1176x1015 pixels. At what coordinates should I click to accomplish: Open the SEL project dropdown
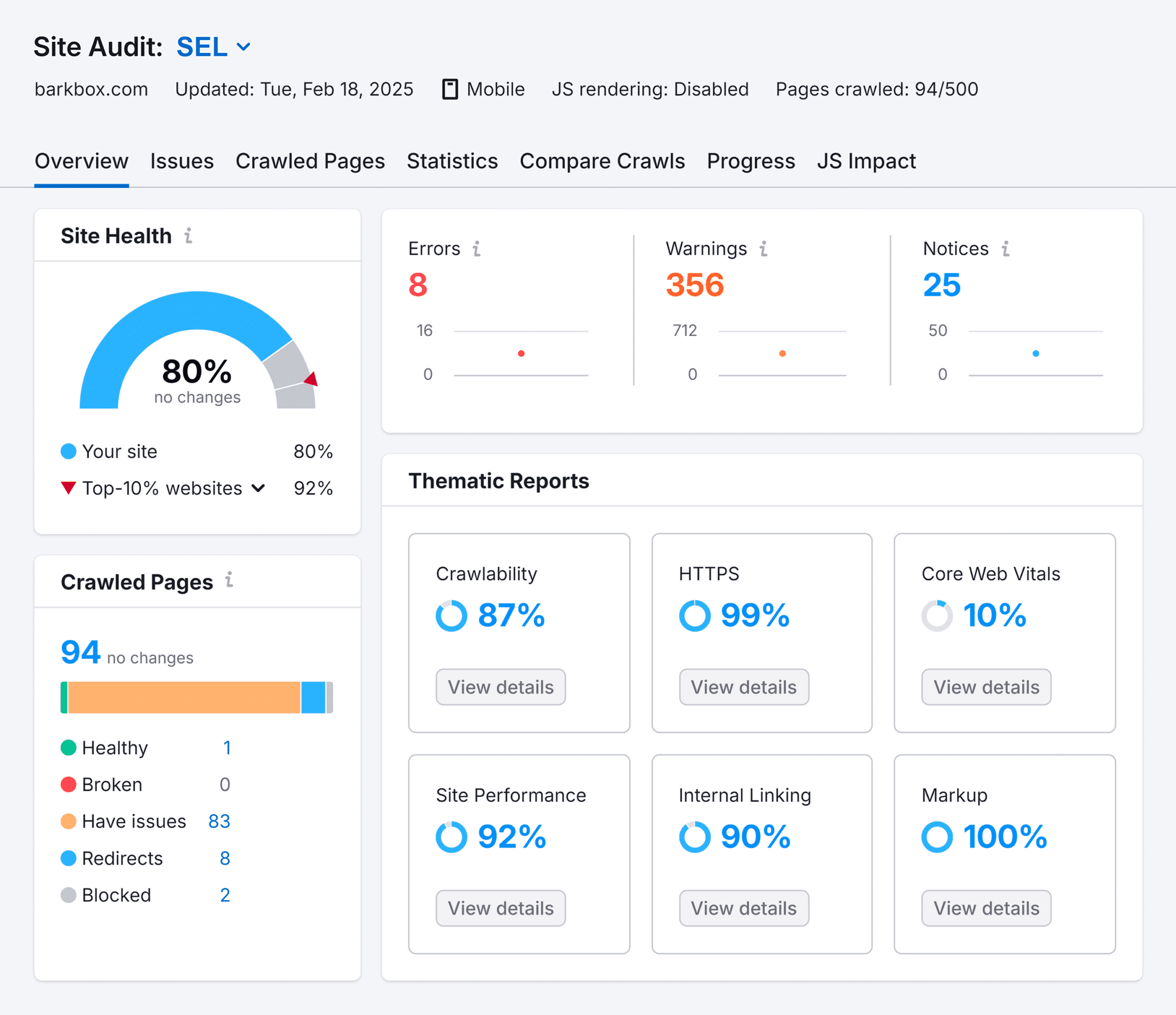point(214,47)
